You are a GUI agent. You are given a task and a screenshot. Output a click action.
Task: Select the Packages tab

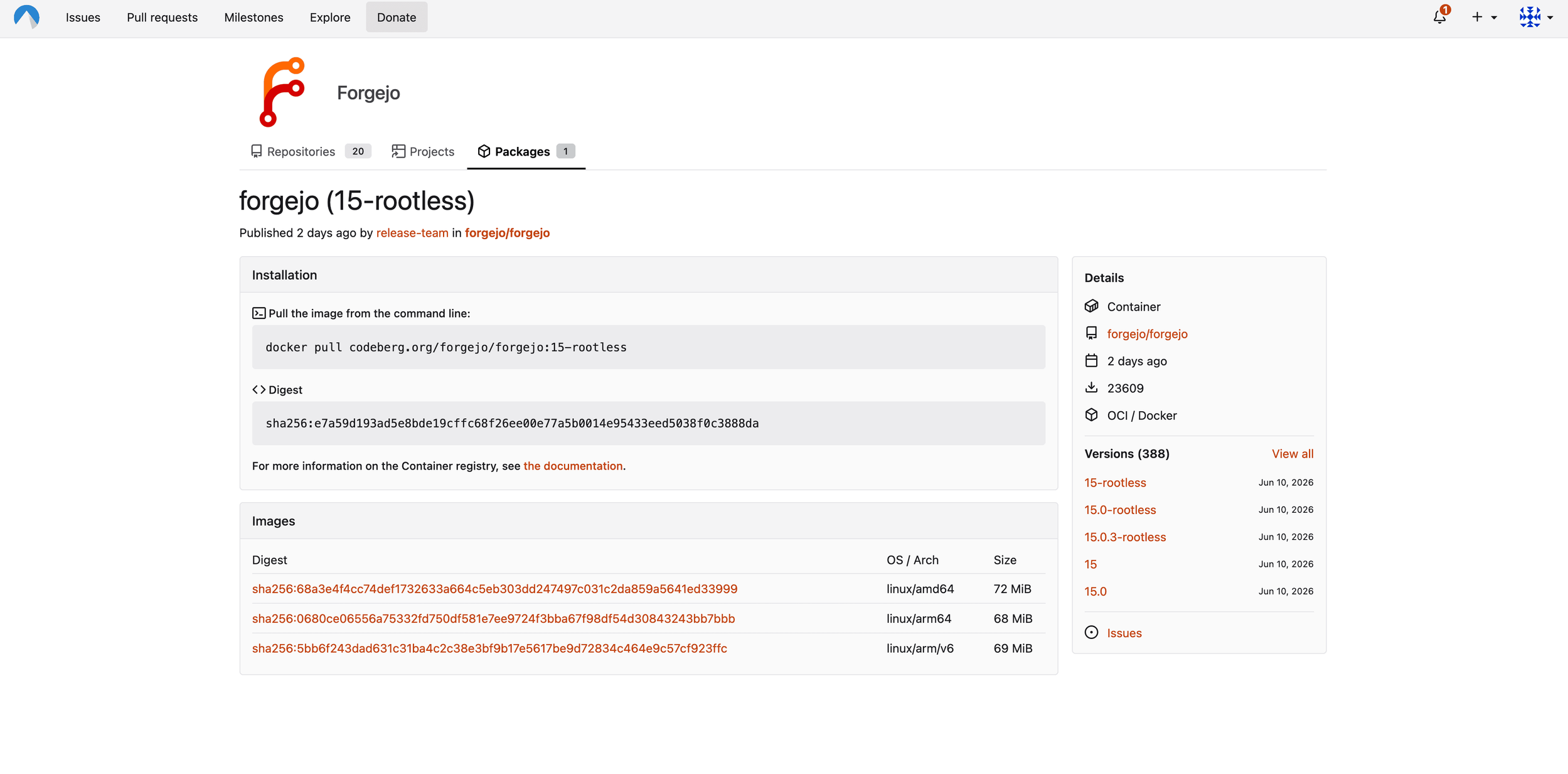click(526, 151)
